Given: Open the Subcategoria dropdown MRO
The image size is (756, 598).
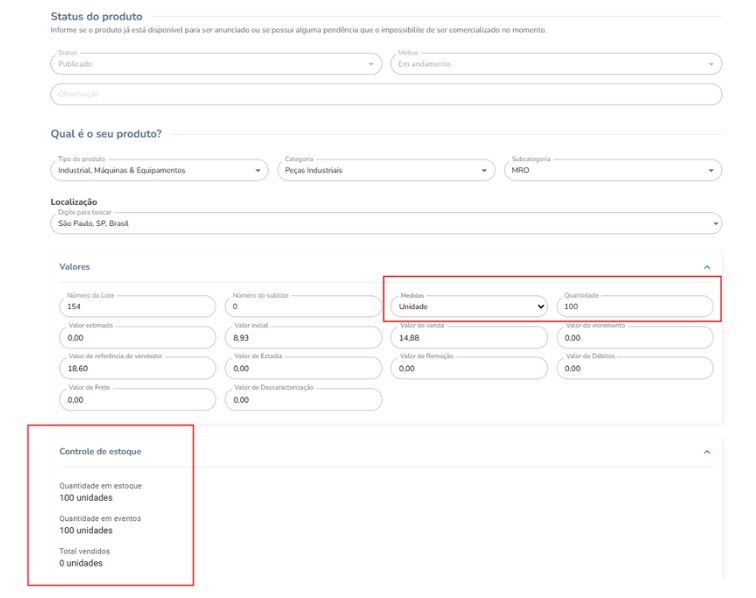Looking at the screenshot, I should coord(613,170).
